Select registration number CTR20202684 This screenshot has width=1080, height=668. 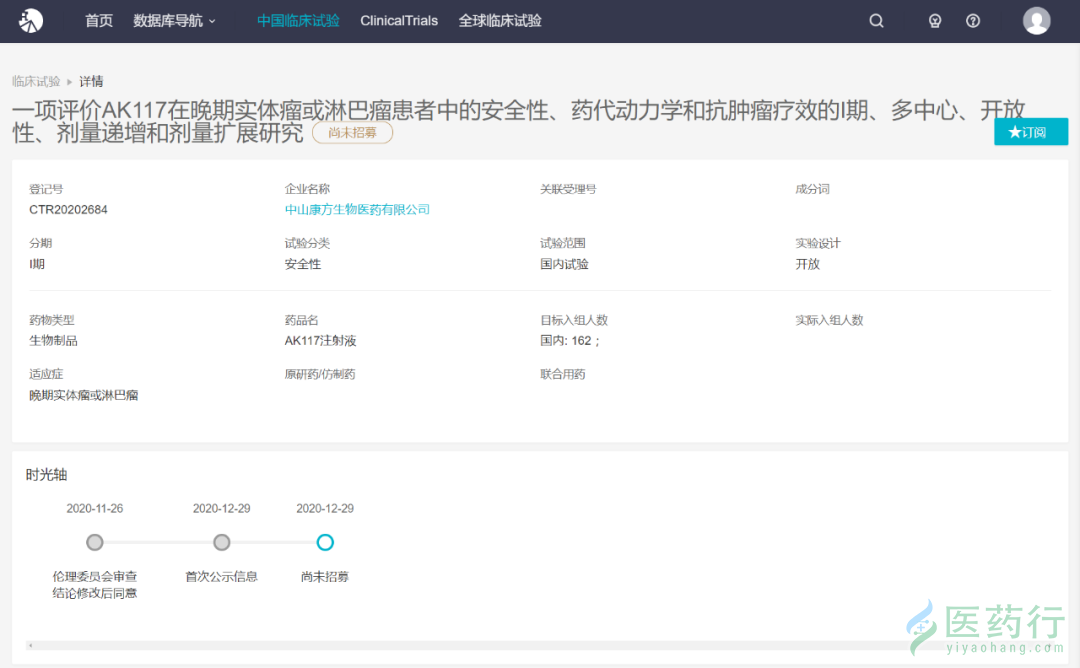[x=68, y=209]
